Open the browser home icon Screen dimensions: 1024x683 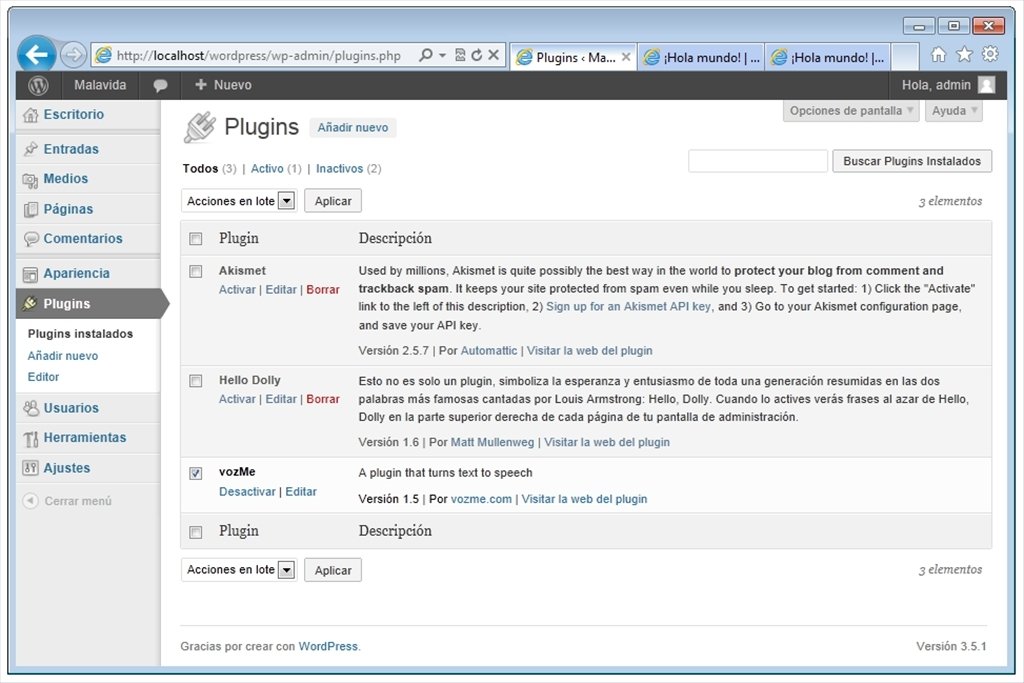[938, 55]
